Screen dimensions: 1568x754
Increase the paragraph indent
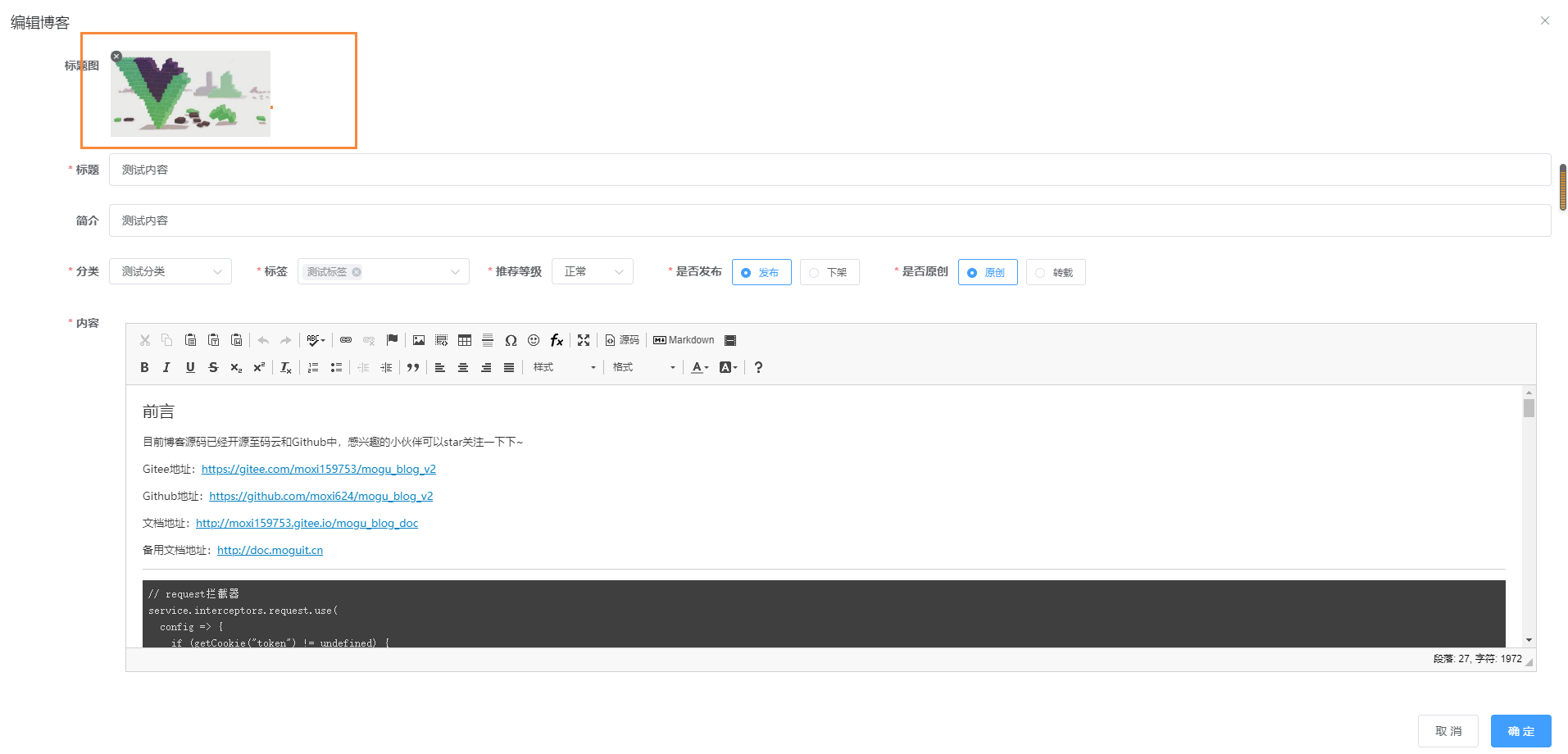[x=386, y=367]
